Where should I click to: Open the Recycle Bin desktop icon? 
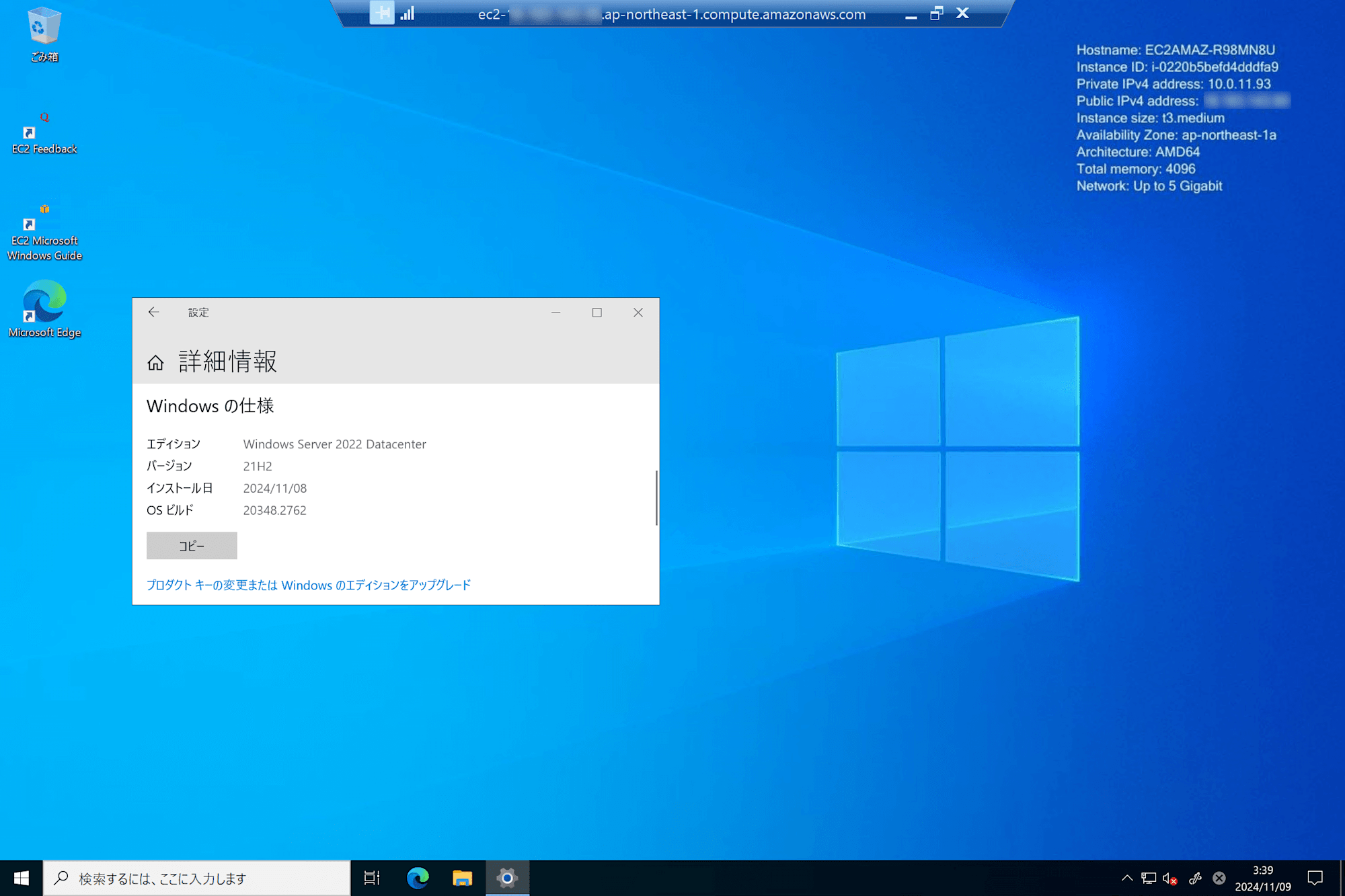click(44, 34)
